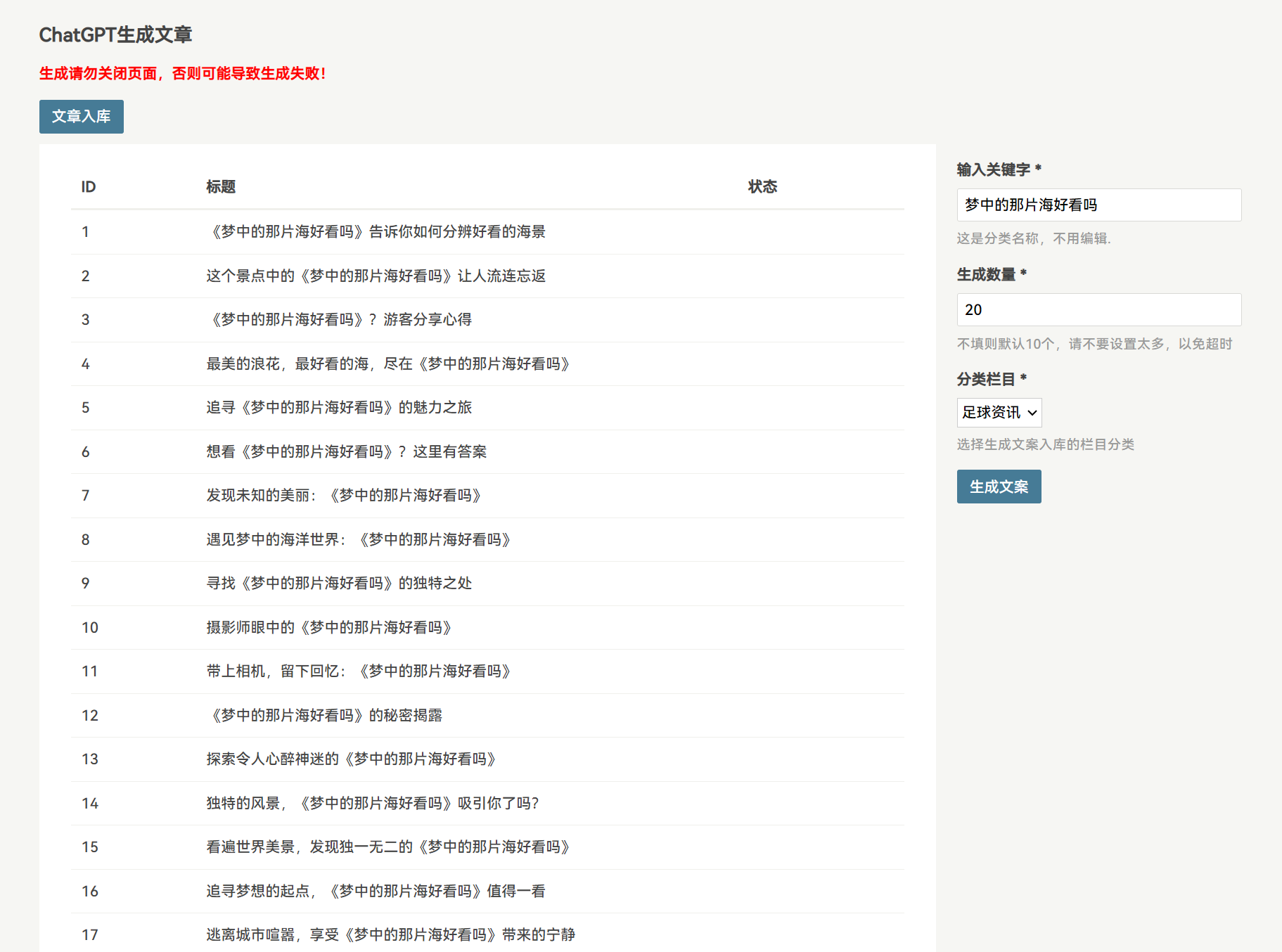The width and height of the screenshot is (1282, 952).
Task: Click the 标题 column header
Action: pos(220,186)
